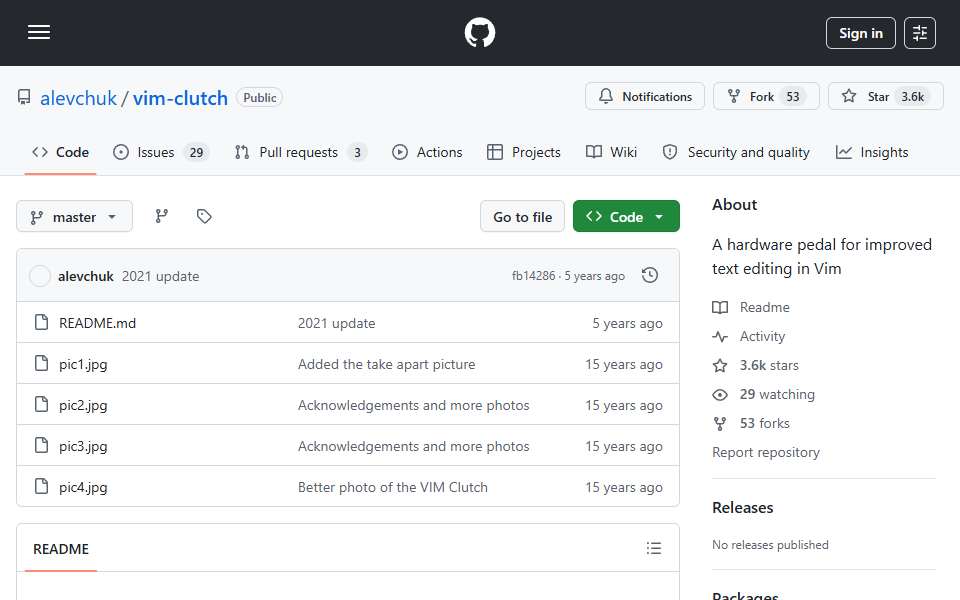This screenshot has height=600, width=960.
Task: Open 'Better photo of the VIM Clutch' commit
Action: tap(392, 487)
